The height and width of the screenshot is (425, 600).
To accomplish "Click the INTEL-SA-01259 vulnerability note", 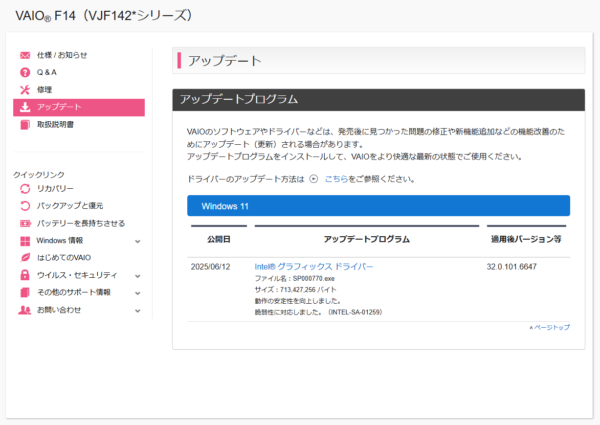I will click(318, 312).
